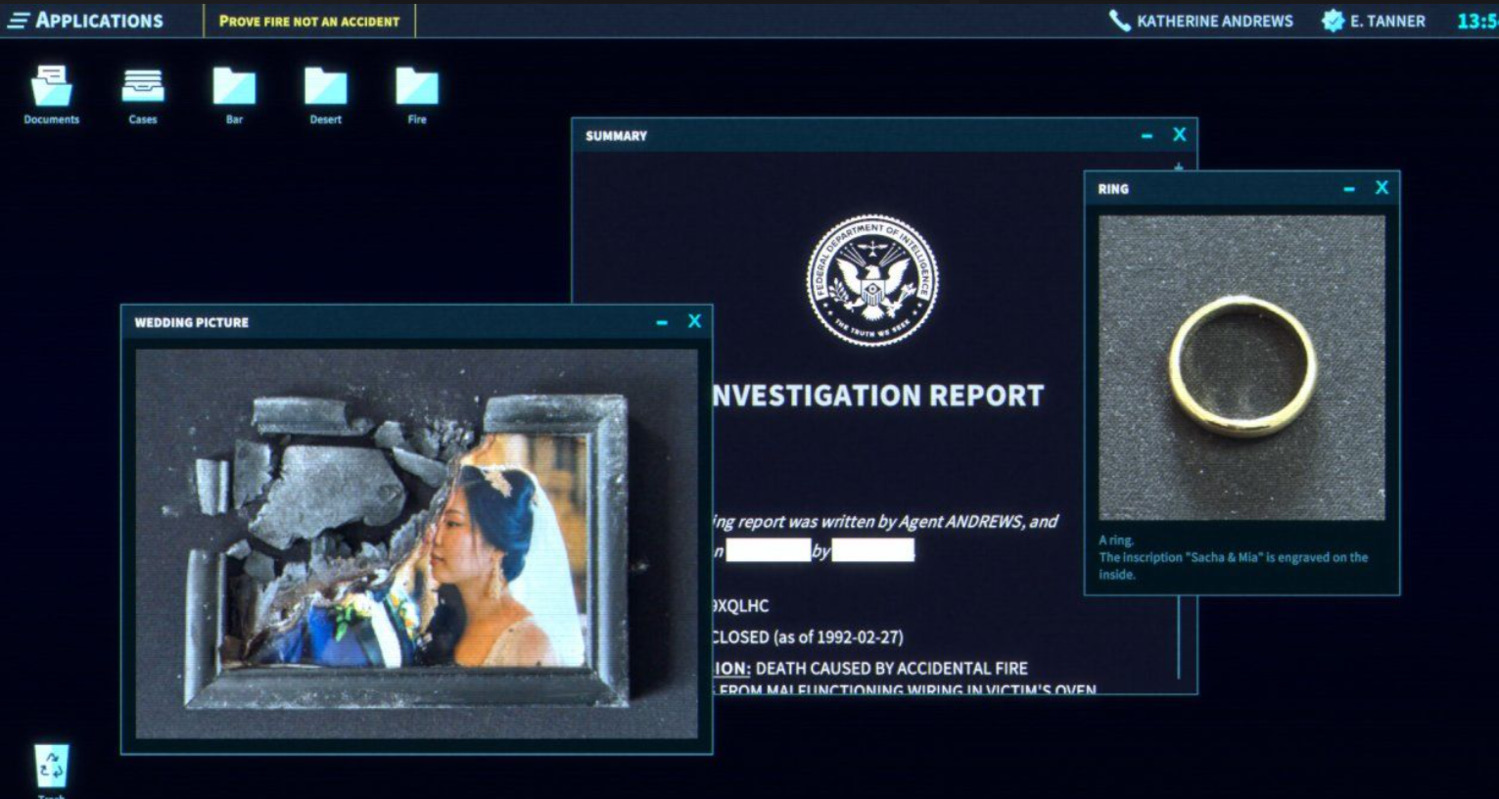Click the phone icon beside Katherine Andrews

tap(1120, 21)
